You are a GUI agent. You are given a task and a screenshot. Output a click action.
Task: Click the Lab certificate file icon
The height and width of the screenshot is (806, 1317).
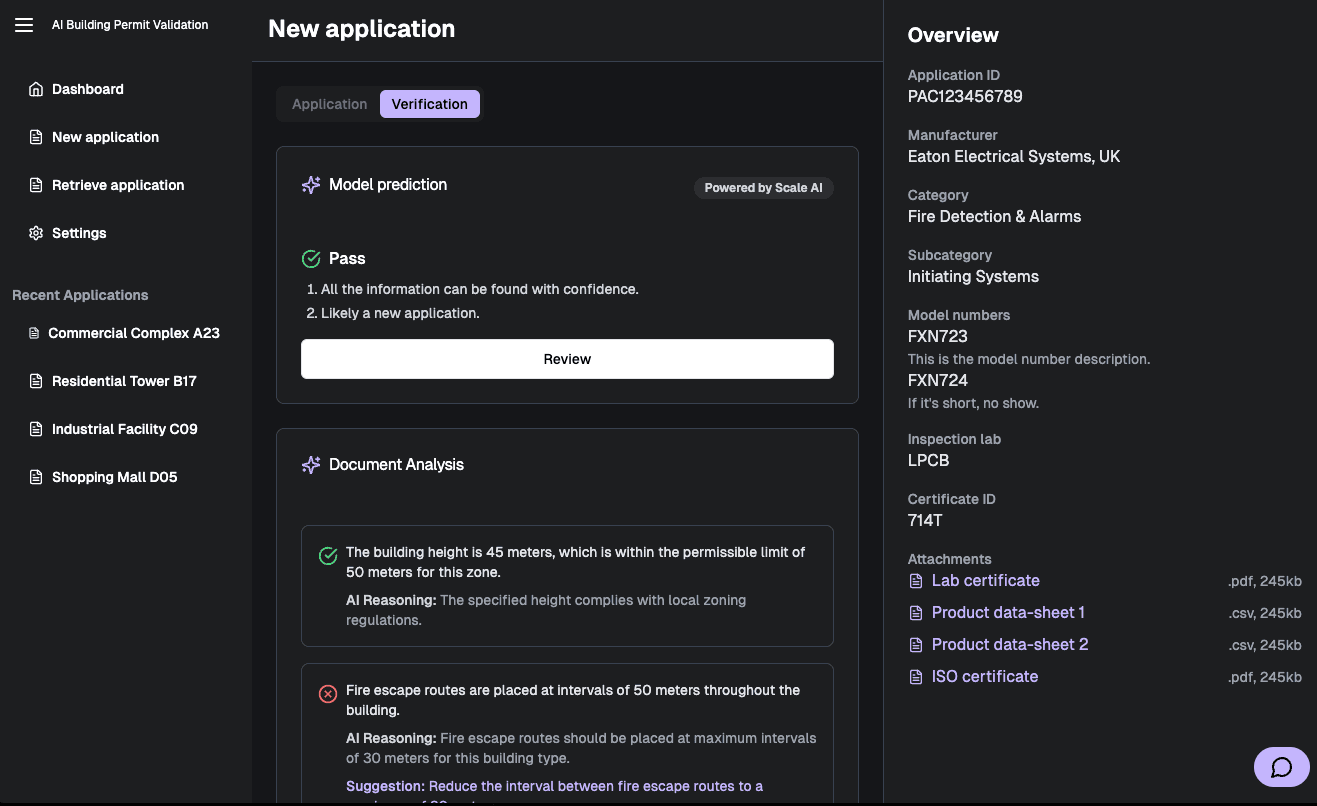click(x=915, y=581)
